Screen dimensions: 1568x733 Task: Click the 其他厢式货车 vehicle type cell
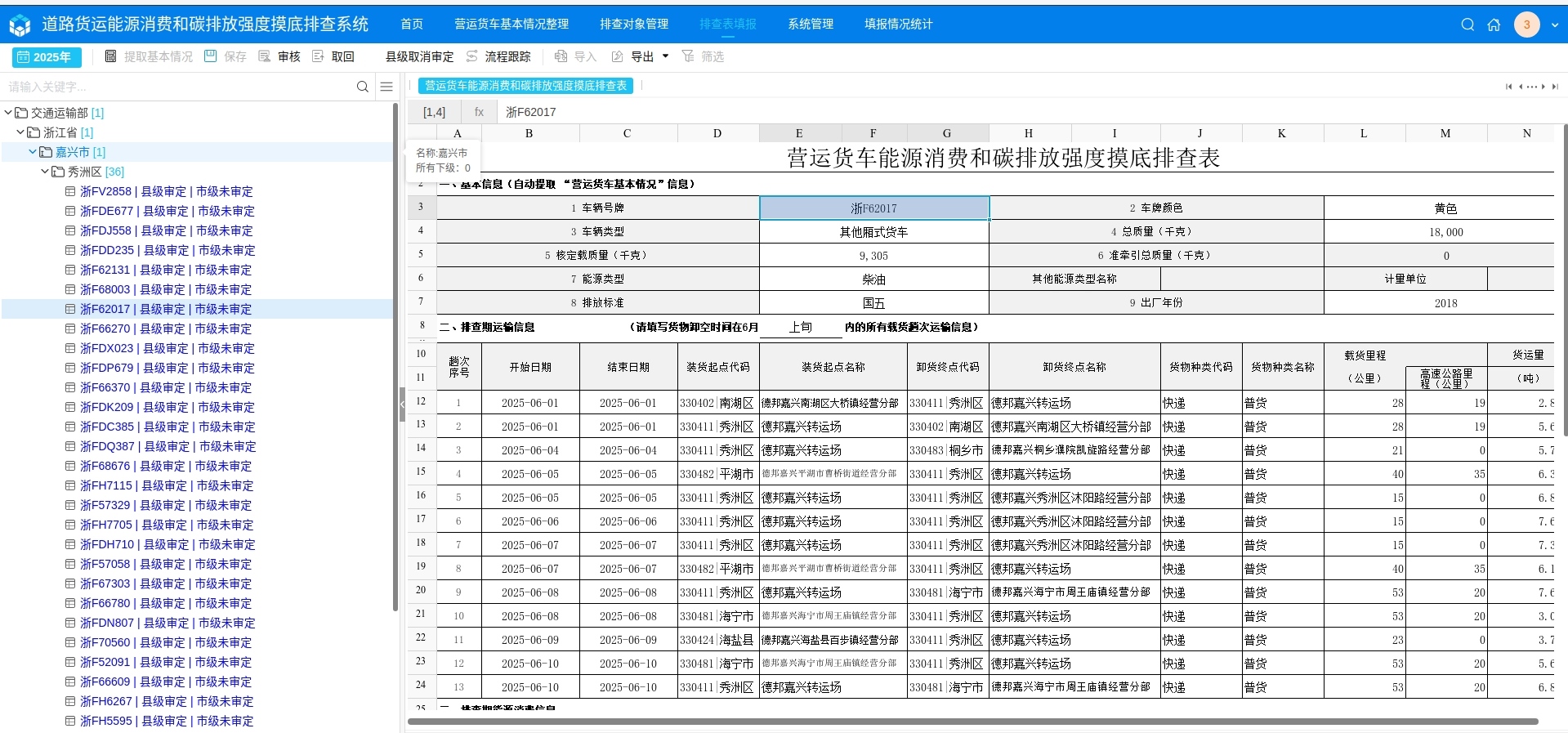[874, 232]
